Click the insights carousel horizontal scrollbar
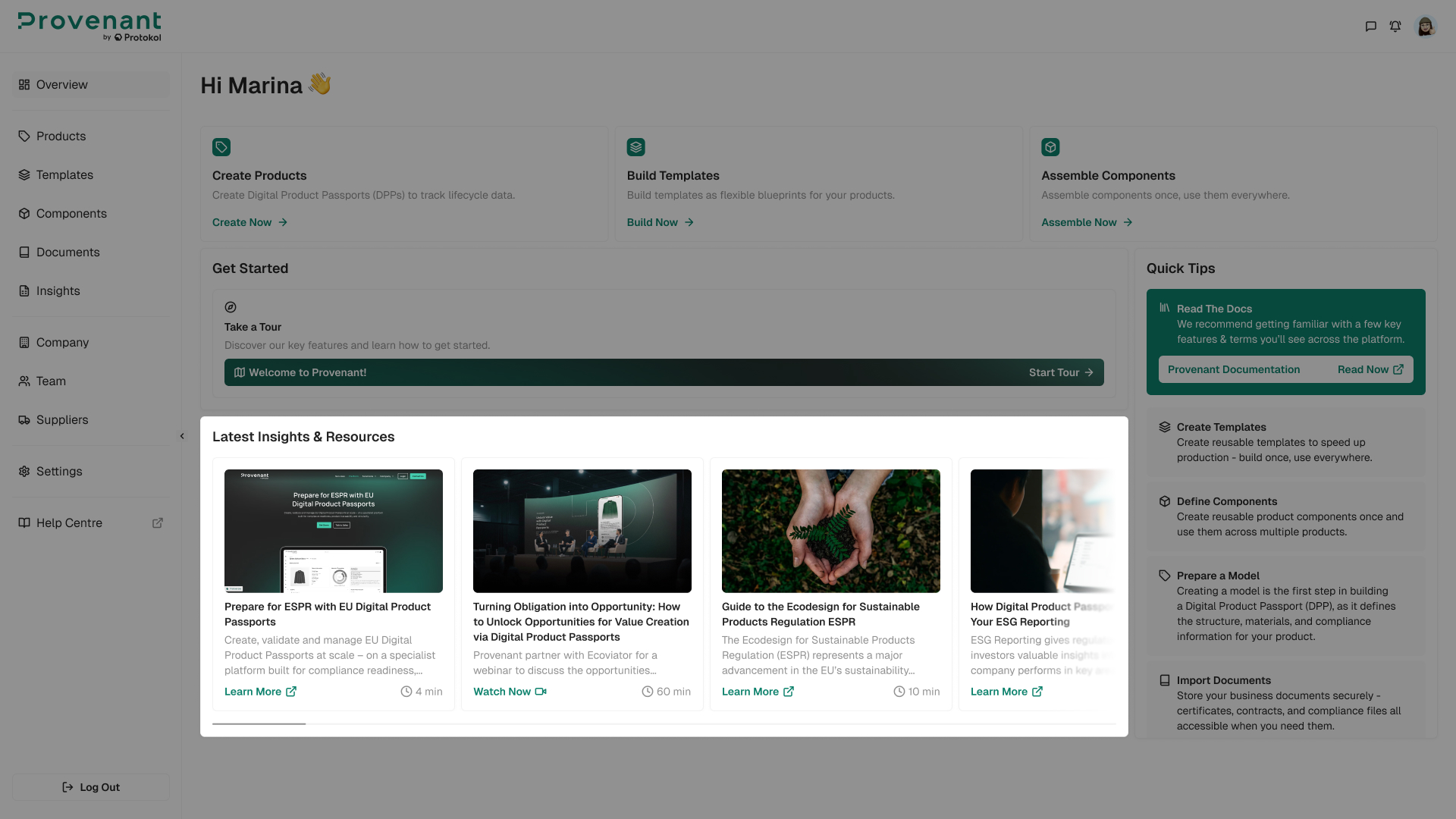Screen dimensions: 1456x819 259,724
